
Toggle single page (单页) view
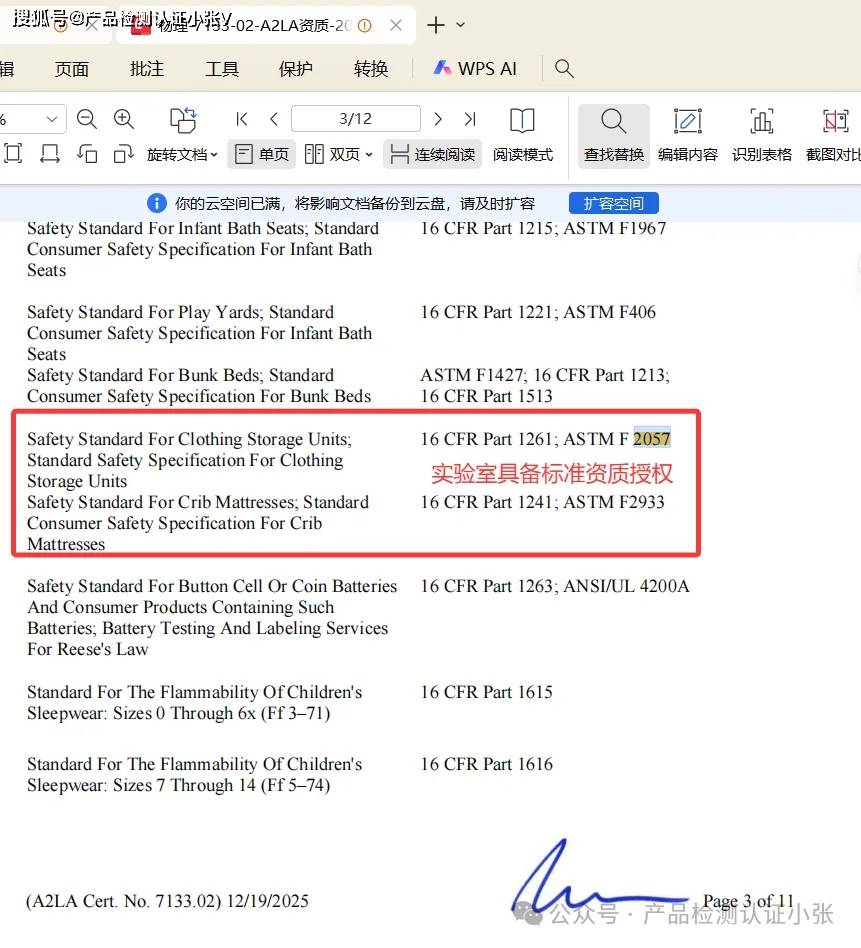(x=263, y=155)
